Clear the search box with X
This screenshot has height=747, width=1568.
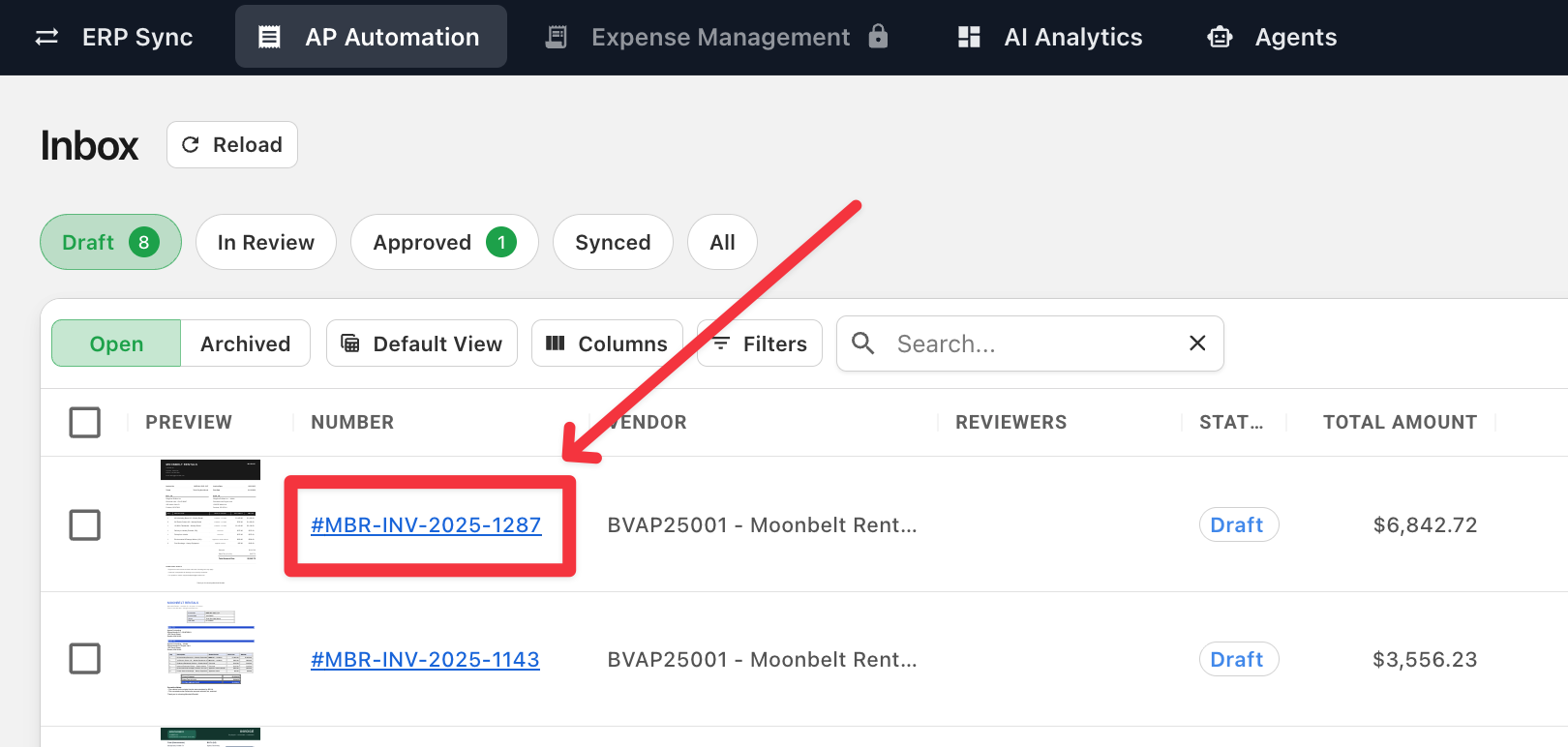[1197, 343]
